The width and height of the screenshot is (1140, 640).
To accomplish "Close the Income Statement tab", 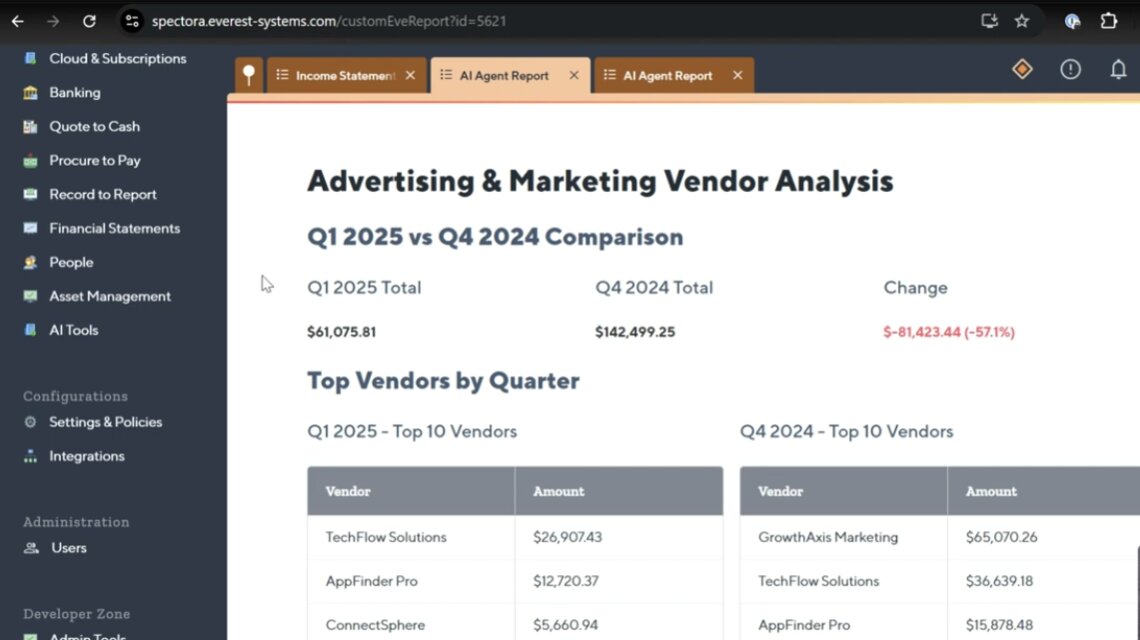I will (x=410, y=76).
